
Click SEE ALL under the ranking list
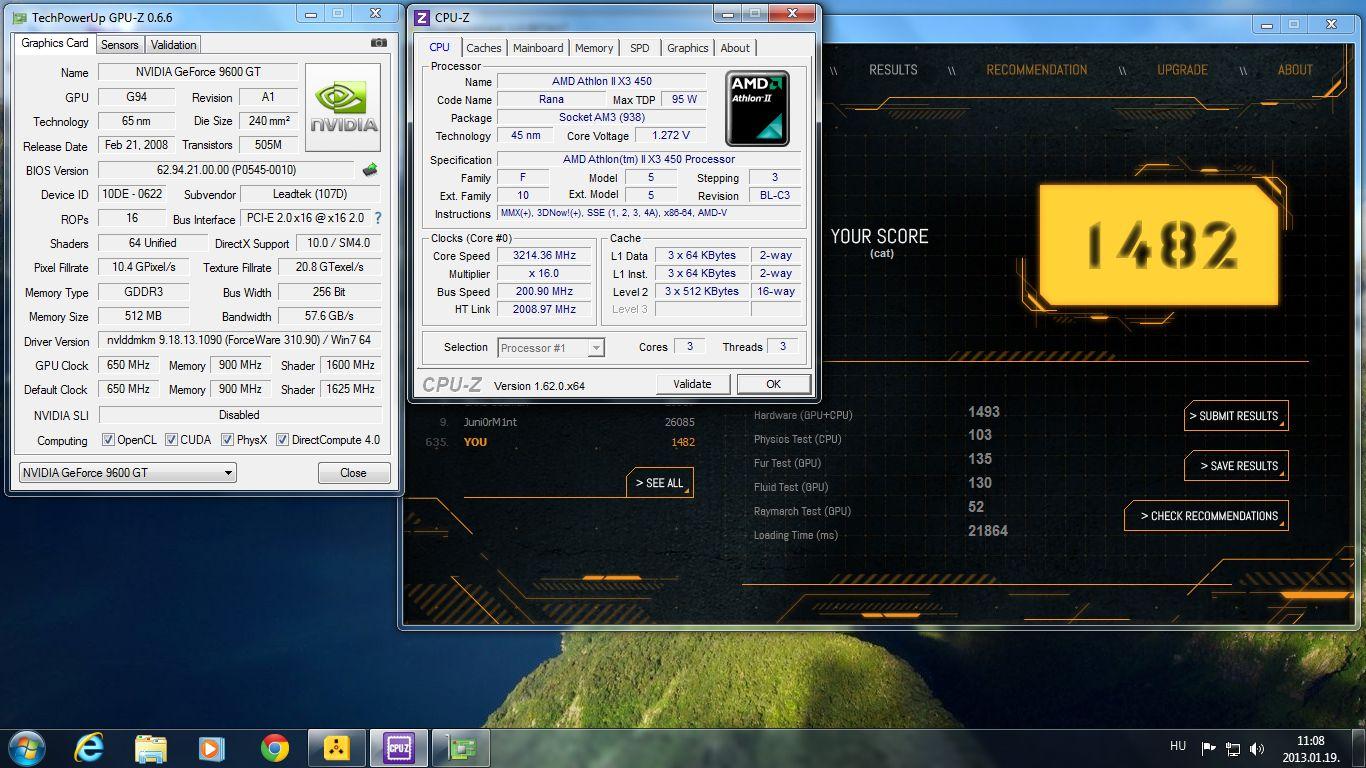point(659,483)
